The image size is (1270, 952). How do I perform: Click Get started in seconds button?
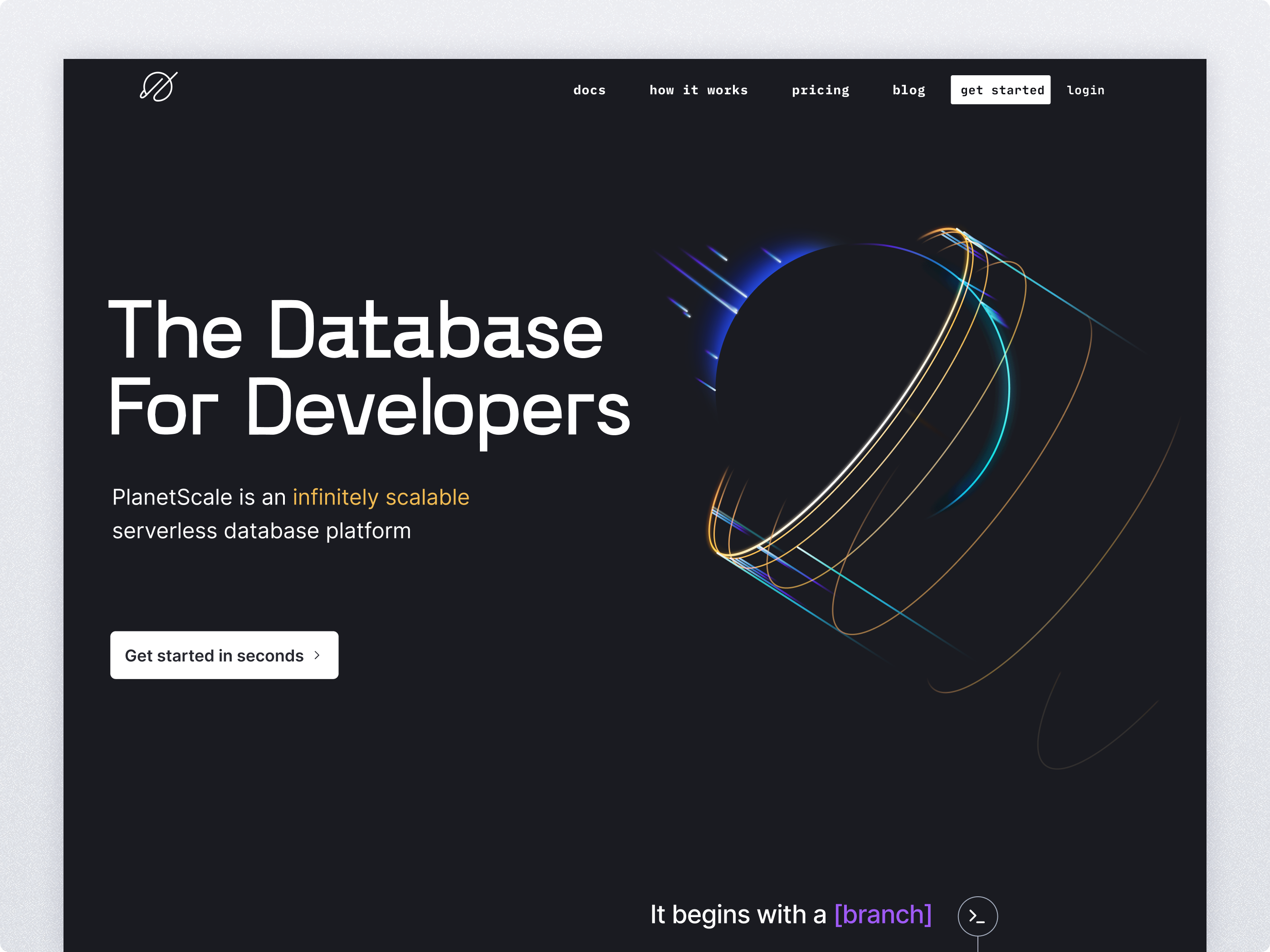point(224,656)
